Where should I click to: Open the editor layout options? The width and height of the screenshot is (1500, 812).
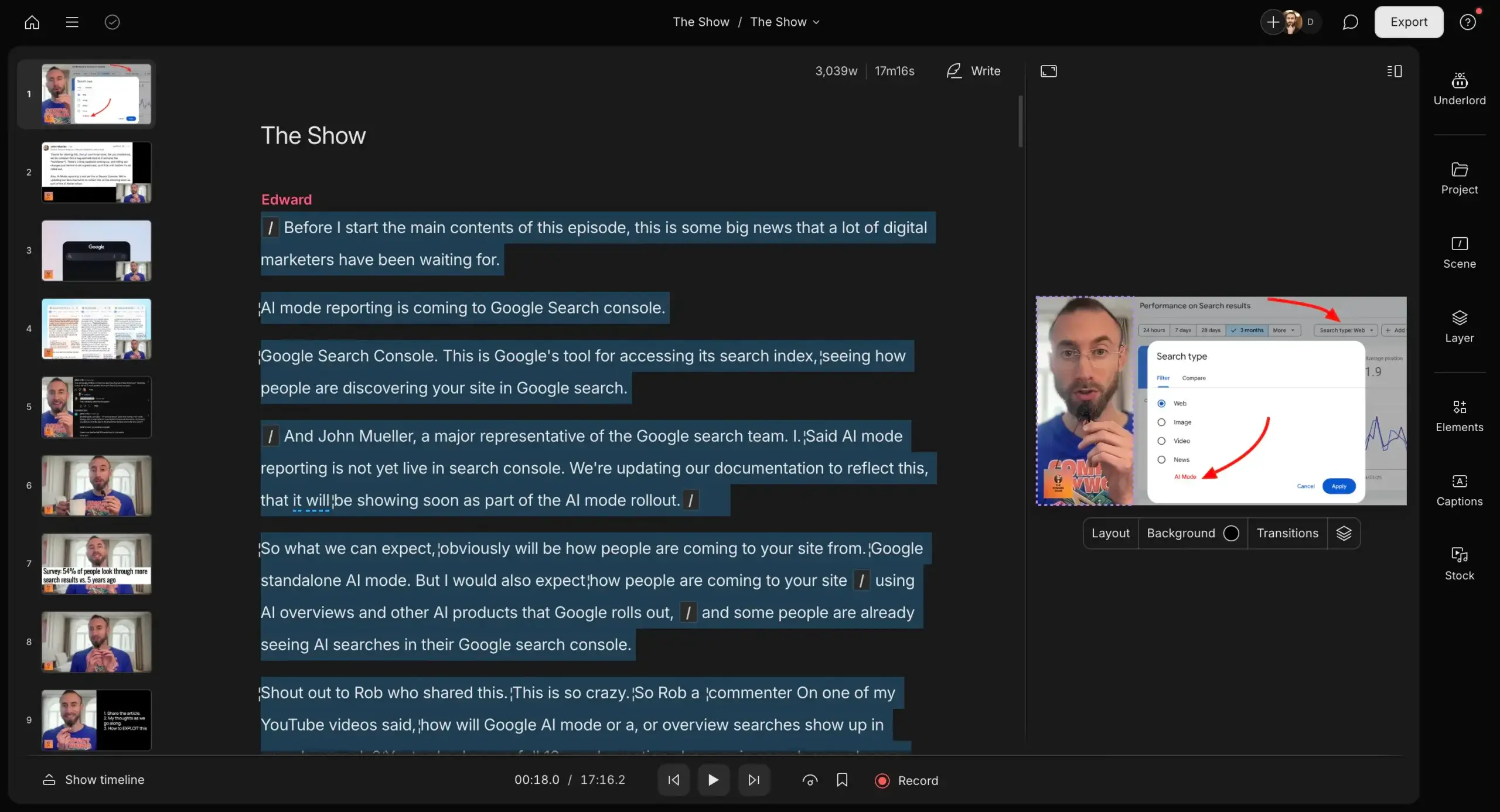coord(1393,71)
